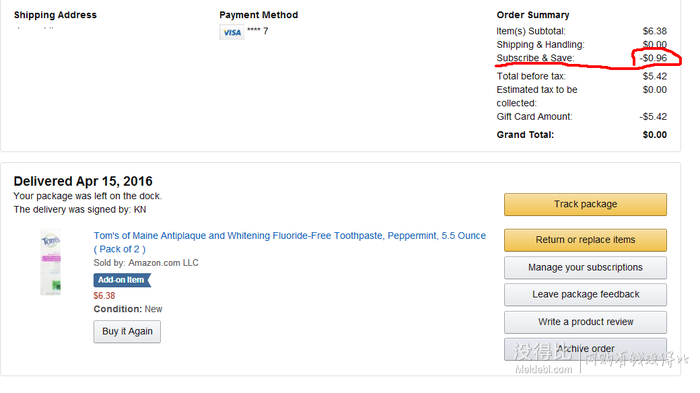Click Write a product review
This screenshot has width=700, height=393.
click(585, 322)
